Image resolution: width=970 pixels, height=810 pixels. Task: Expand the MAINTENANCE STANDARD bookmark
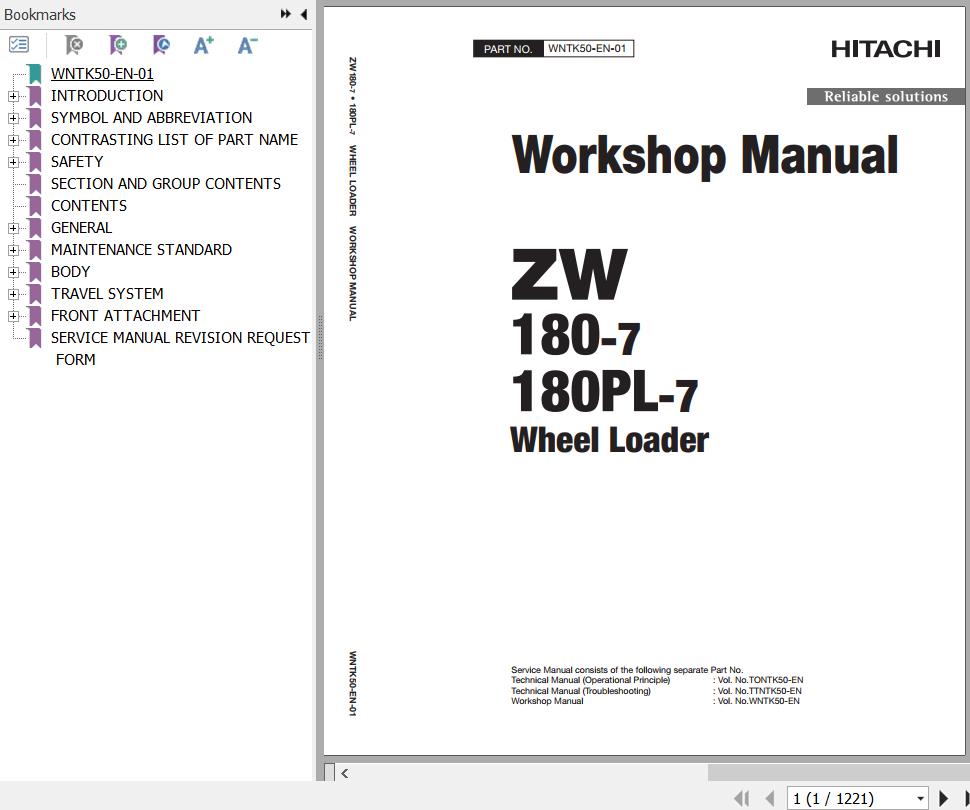tap(13, 250)
